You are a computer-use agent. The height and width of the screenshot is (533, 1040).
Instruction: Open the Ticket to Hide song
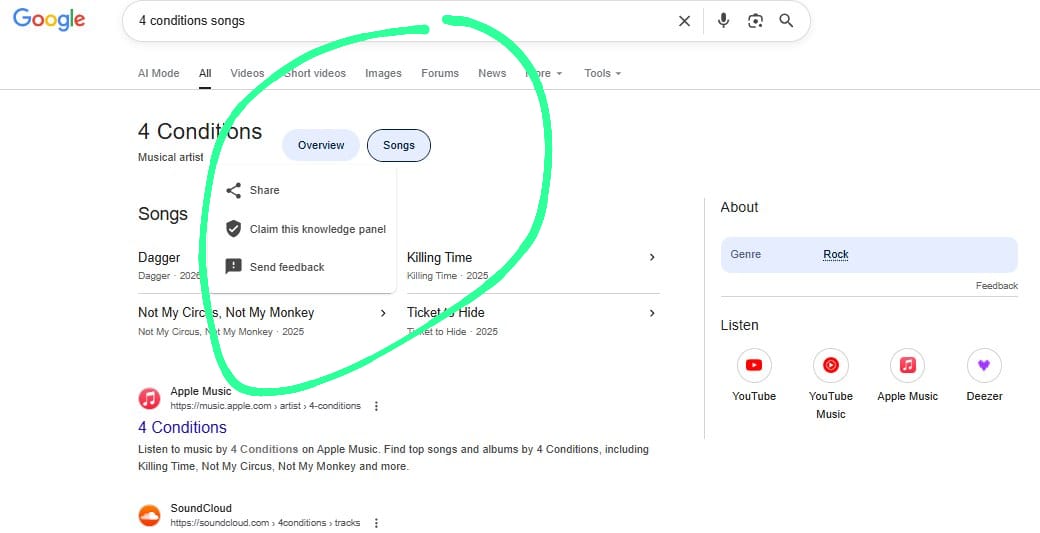(446, 313)
